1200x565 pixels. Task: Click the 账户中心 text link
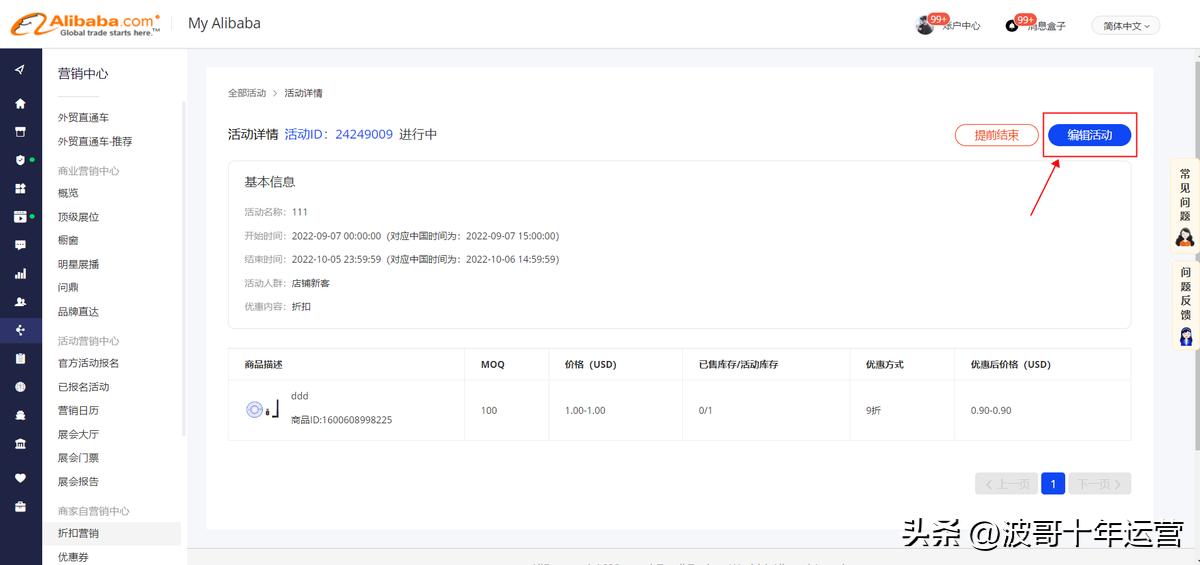point(962,26)
